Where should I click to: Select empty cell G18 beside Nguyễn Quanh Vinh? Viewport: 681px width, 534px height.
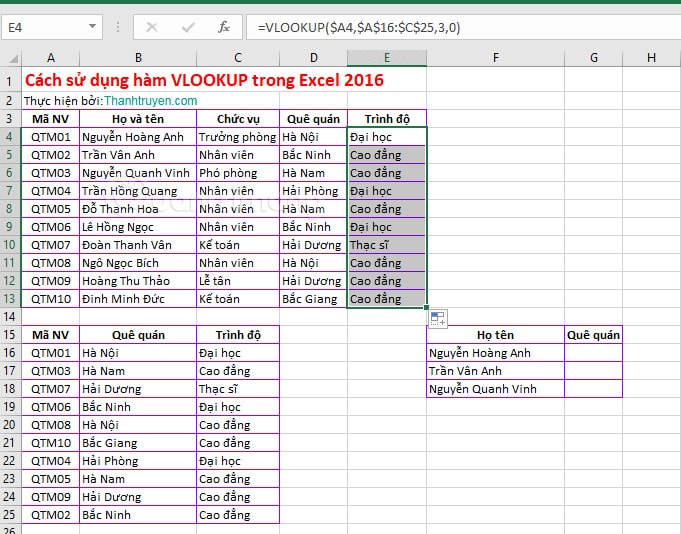point(594,389)
